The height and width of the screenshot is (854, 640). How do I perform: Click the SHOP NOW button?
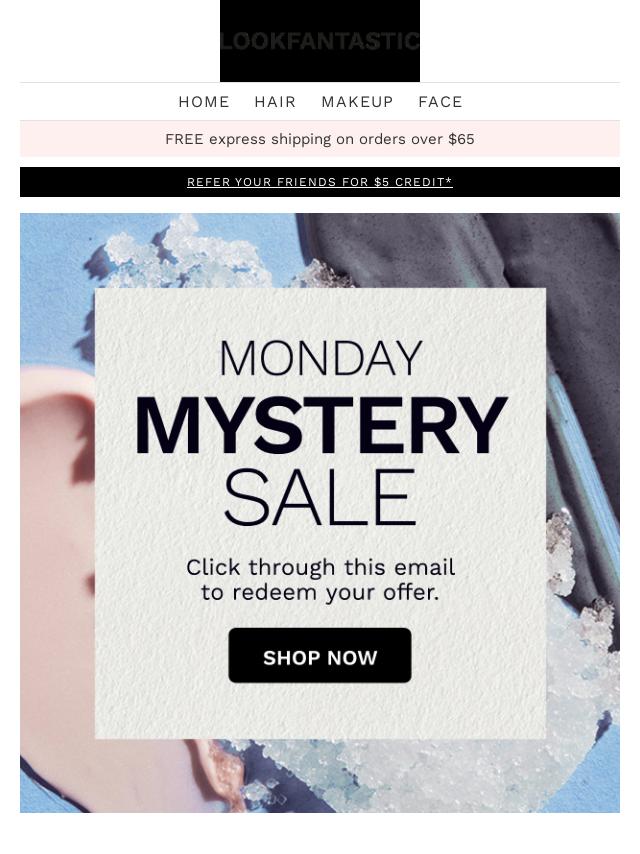coord(320,655)
